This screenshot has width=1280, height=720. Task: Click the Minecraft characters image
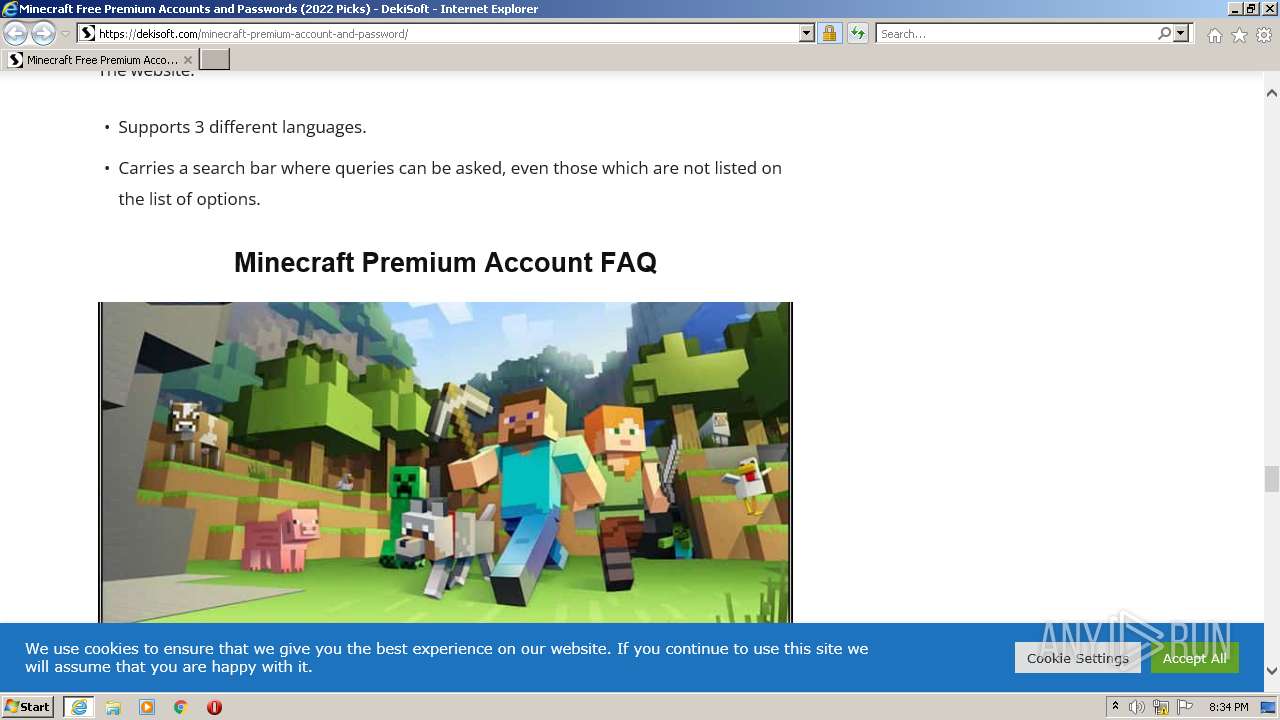445,462
